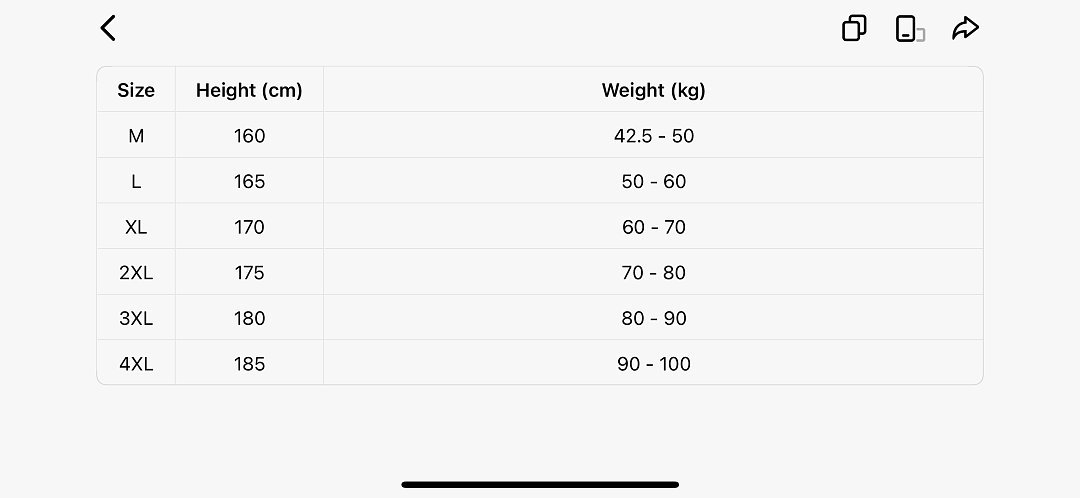Go back using the left chevron arrow
The image size is (1080, 498).
(108, 28)
